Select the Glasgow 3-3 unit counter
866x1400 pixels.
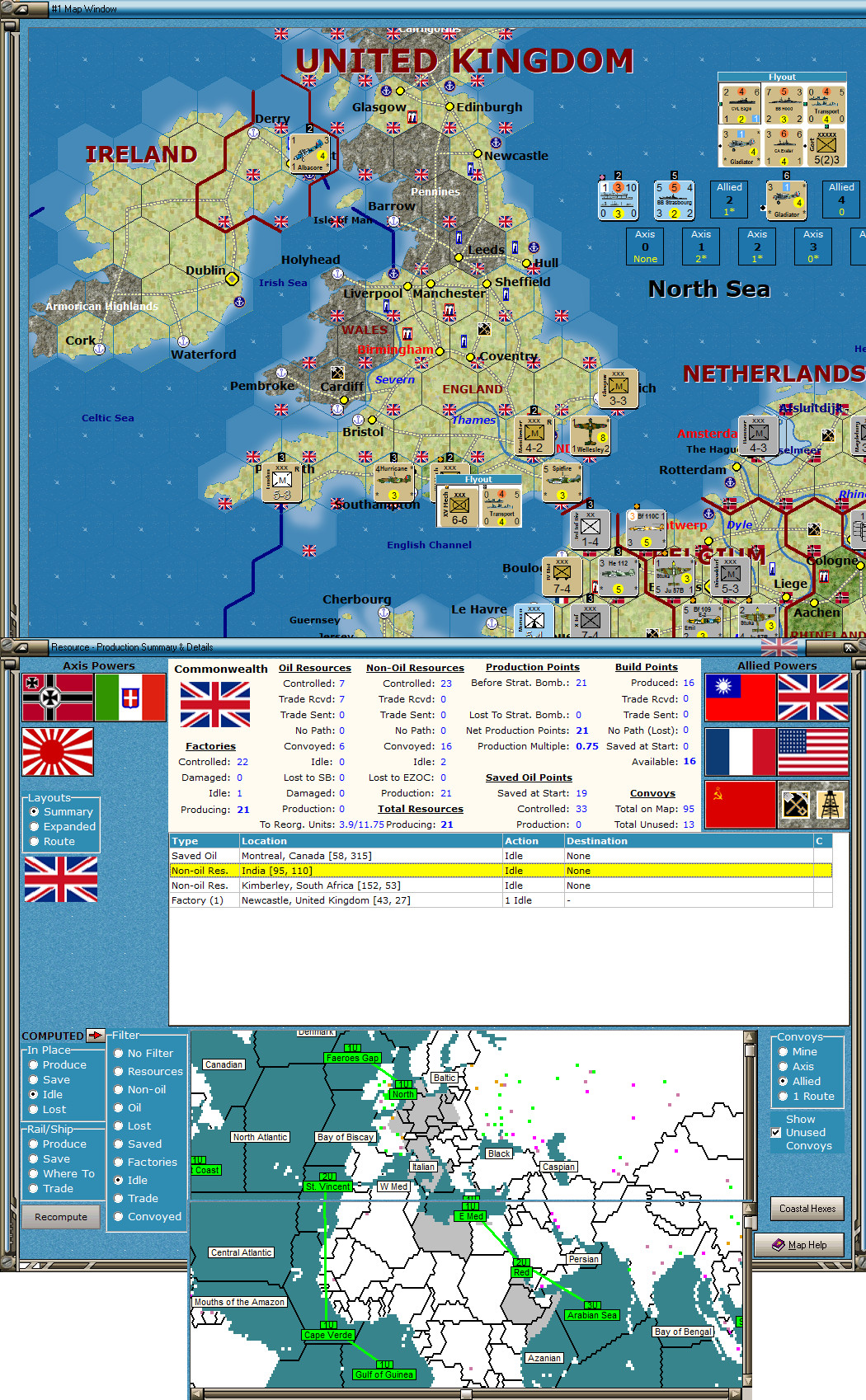click(x=619, y=389)
